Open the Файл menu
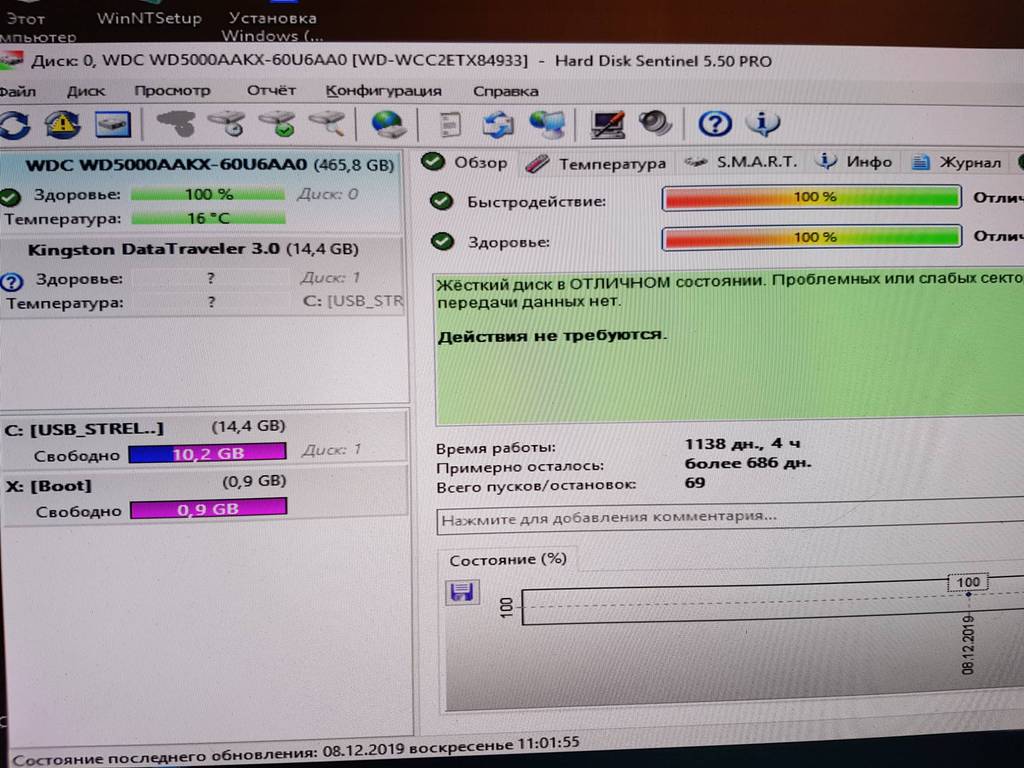Viewport: 1024px width, 768px height. (x=18, y=91)
